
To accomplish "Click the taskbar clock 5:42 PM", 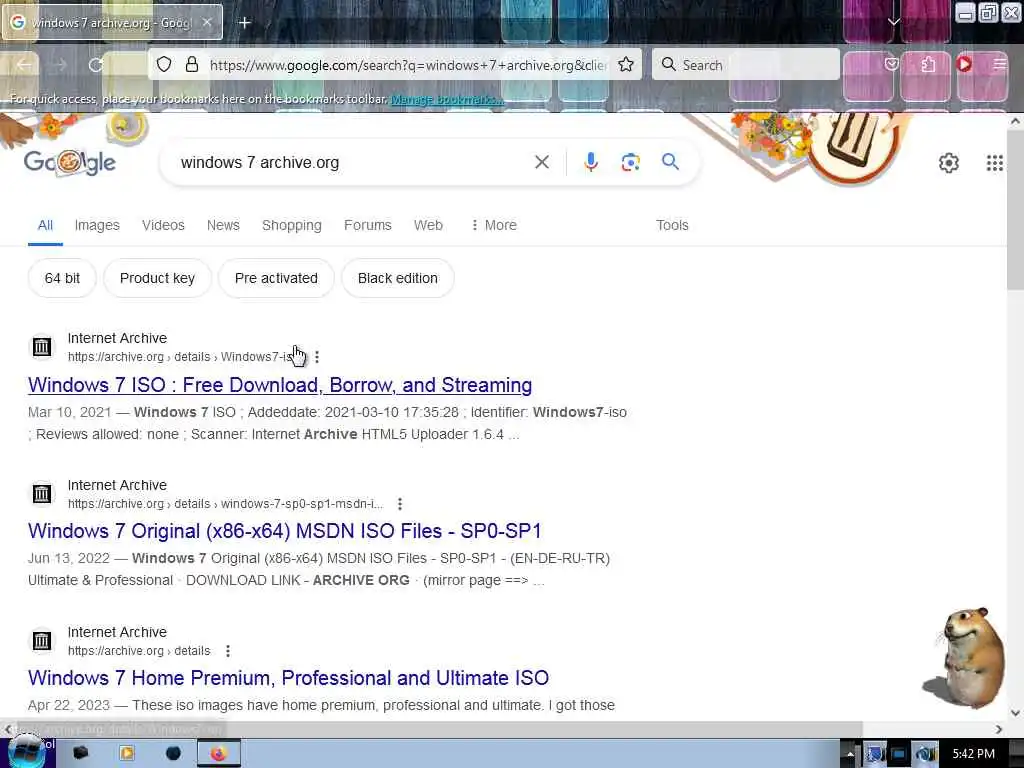I will pos(974,754).
